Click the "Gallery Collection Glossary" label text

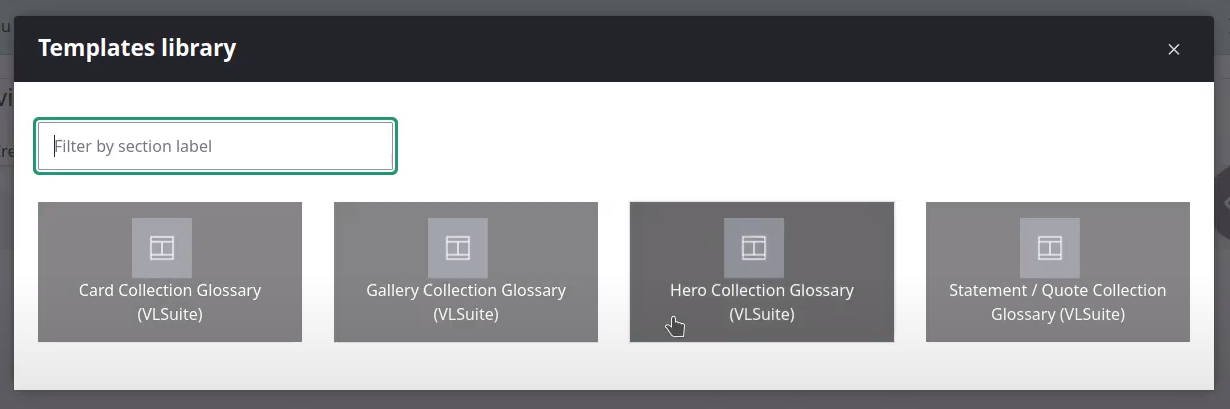point(466,290)
